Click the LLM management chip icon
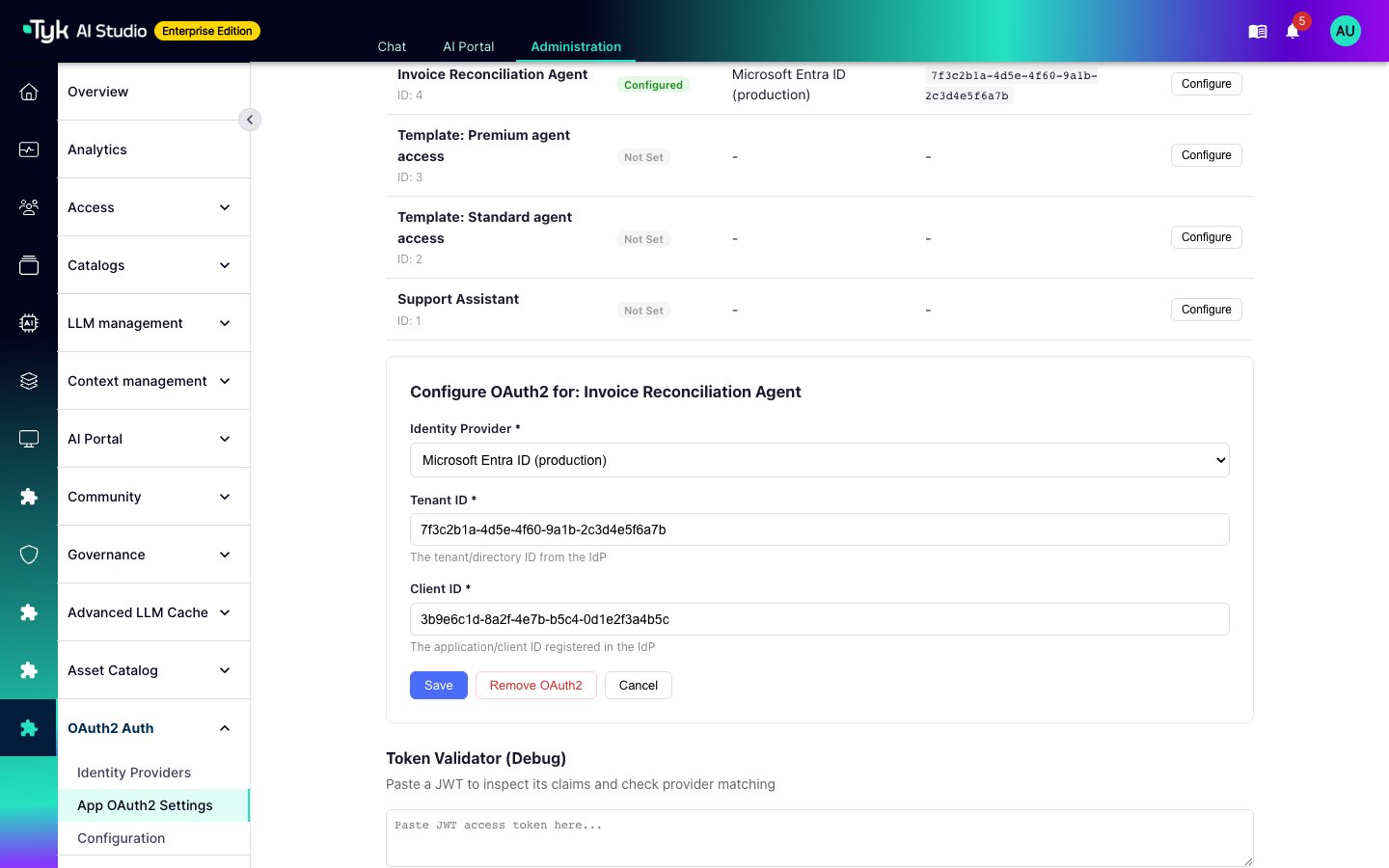1389x868 pixels. [x=29, y=323]
